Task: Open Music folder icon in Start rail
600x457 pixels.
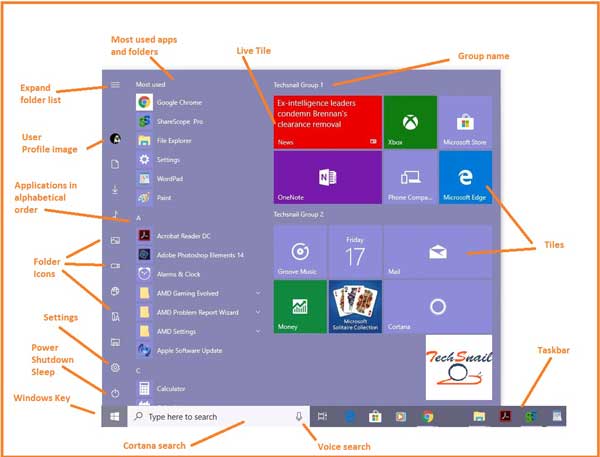Action: [115, 215]
